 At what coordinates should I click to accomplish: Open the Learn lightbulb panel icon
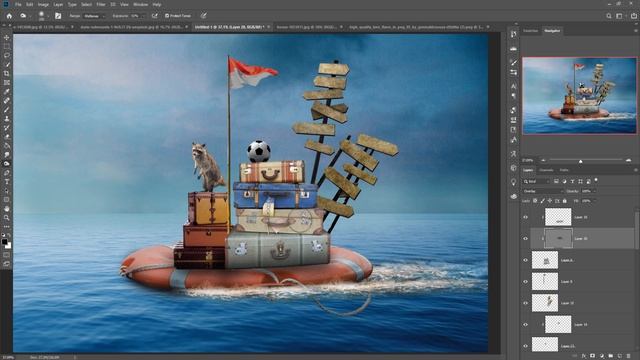513,182
